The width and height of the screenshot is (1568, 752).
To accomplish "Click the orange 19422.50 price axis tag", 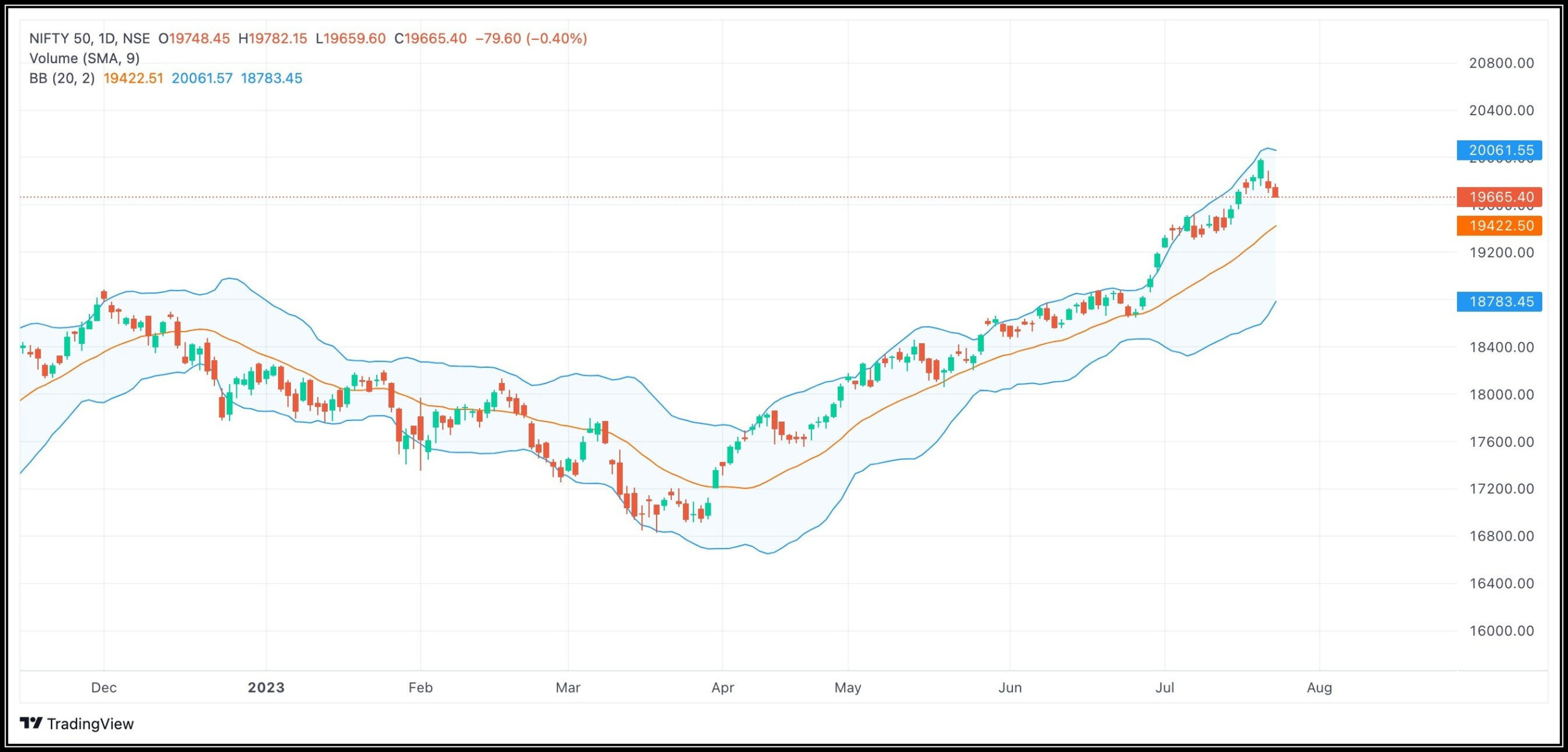I will (1499, 226).
